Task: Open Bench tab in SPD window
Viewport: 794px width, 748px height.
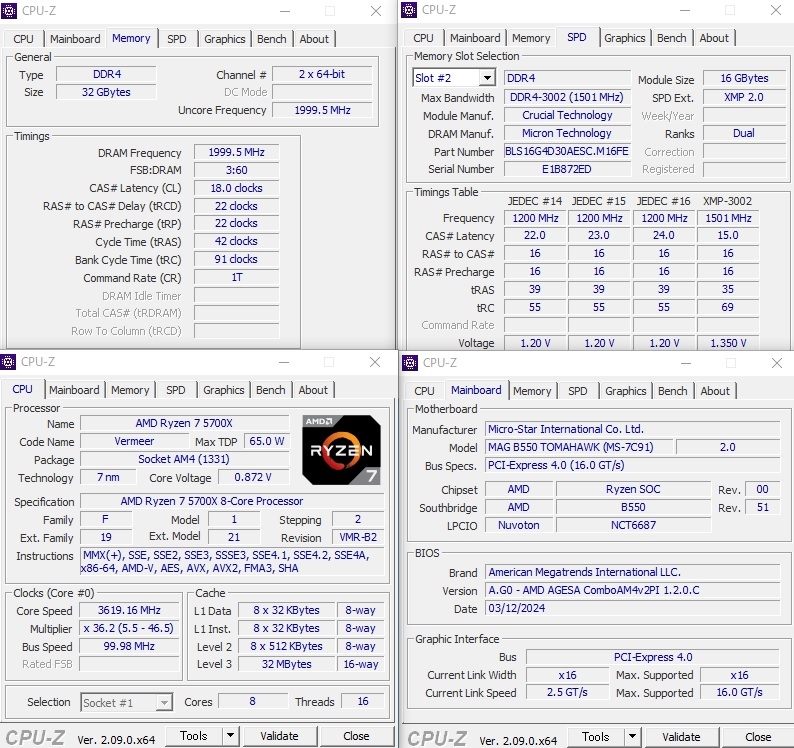Action: pyautogui.click(x=671, y=38)
